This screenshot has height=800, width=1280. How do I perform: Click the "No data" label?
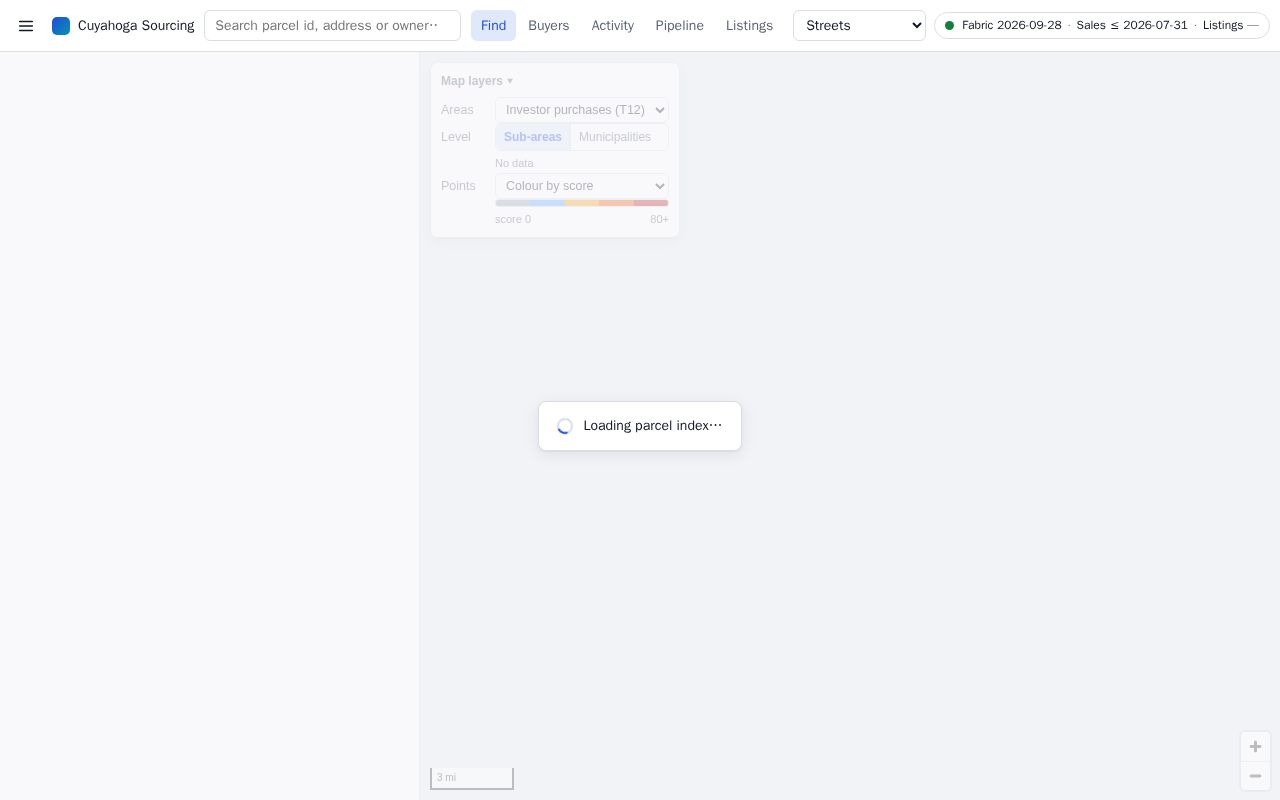(514, 163)
